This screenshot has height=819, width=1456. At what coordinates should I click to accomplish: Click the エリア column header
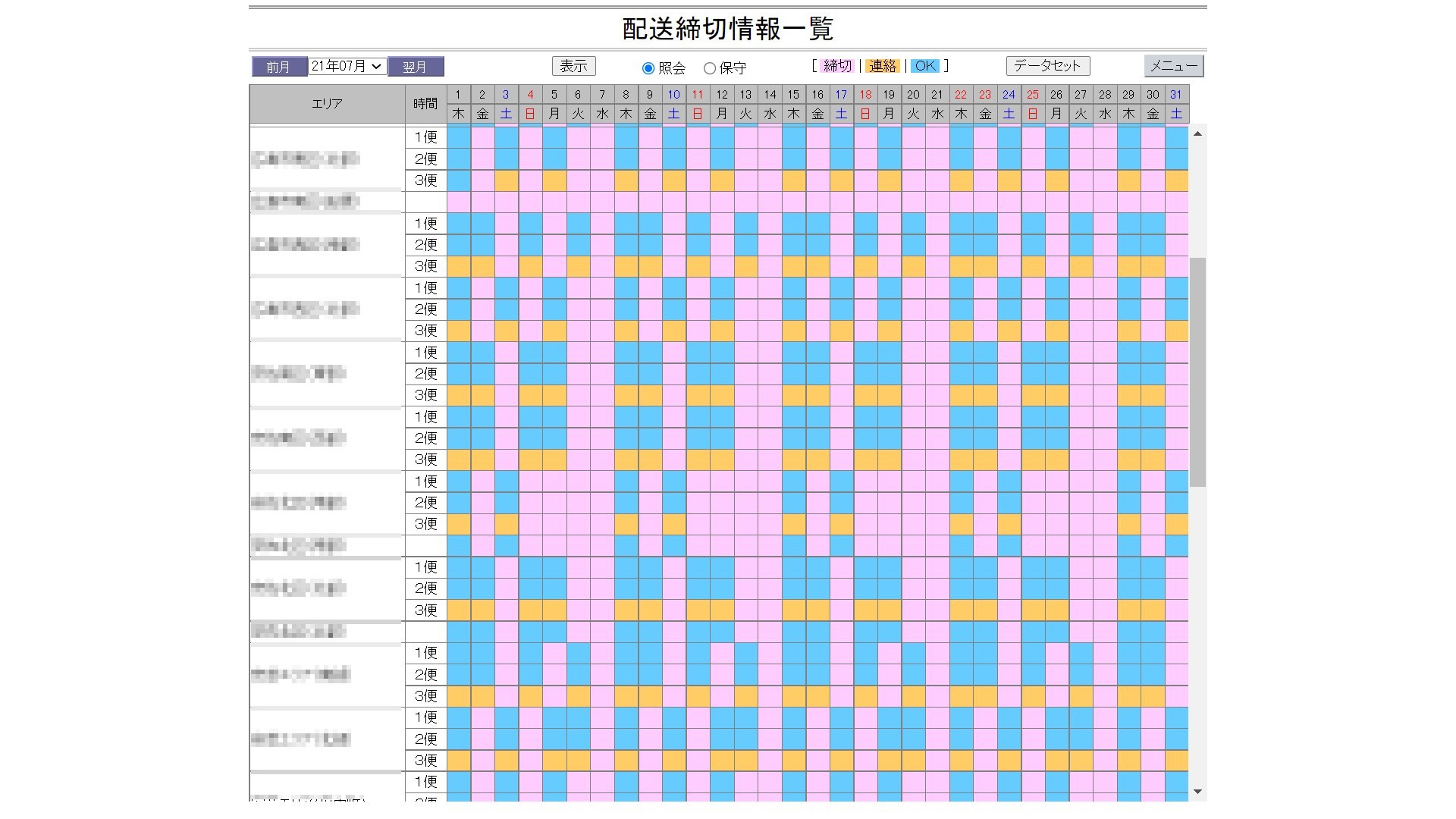pos(327,104)
